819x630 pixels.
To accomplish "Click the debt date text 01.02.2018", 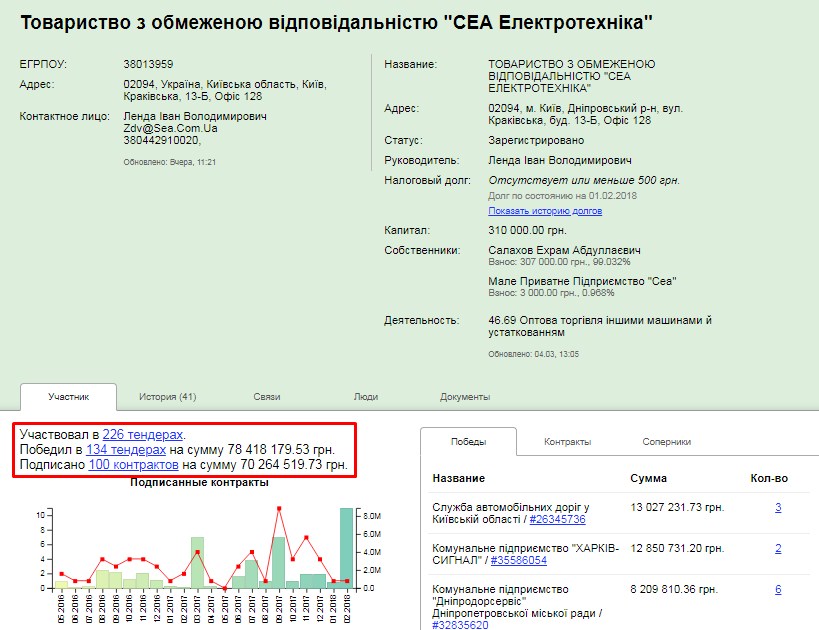I will tap(613, 196).
